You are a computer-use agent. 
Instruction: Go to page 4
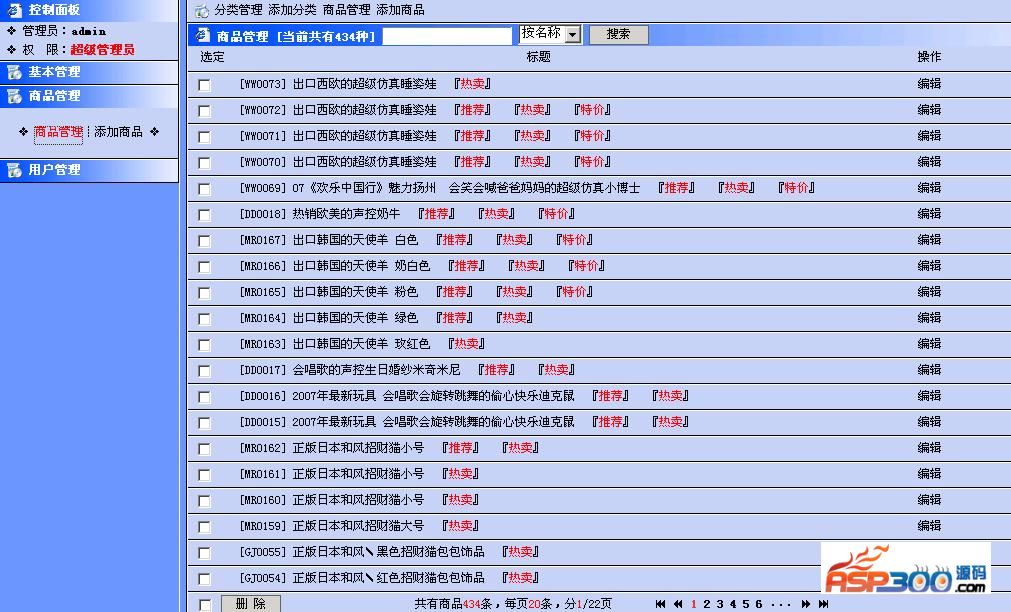(x=732, y=604)
